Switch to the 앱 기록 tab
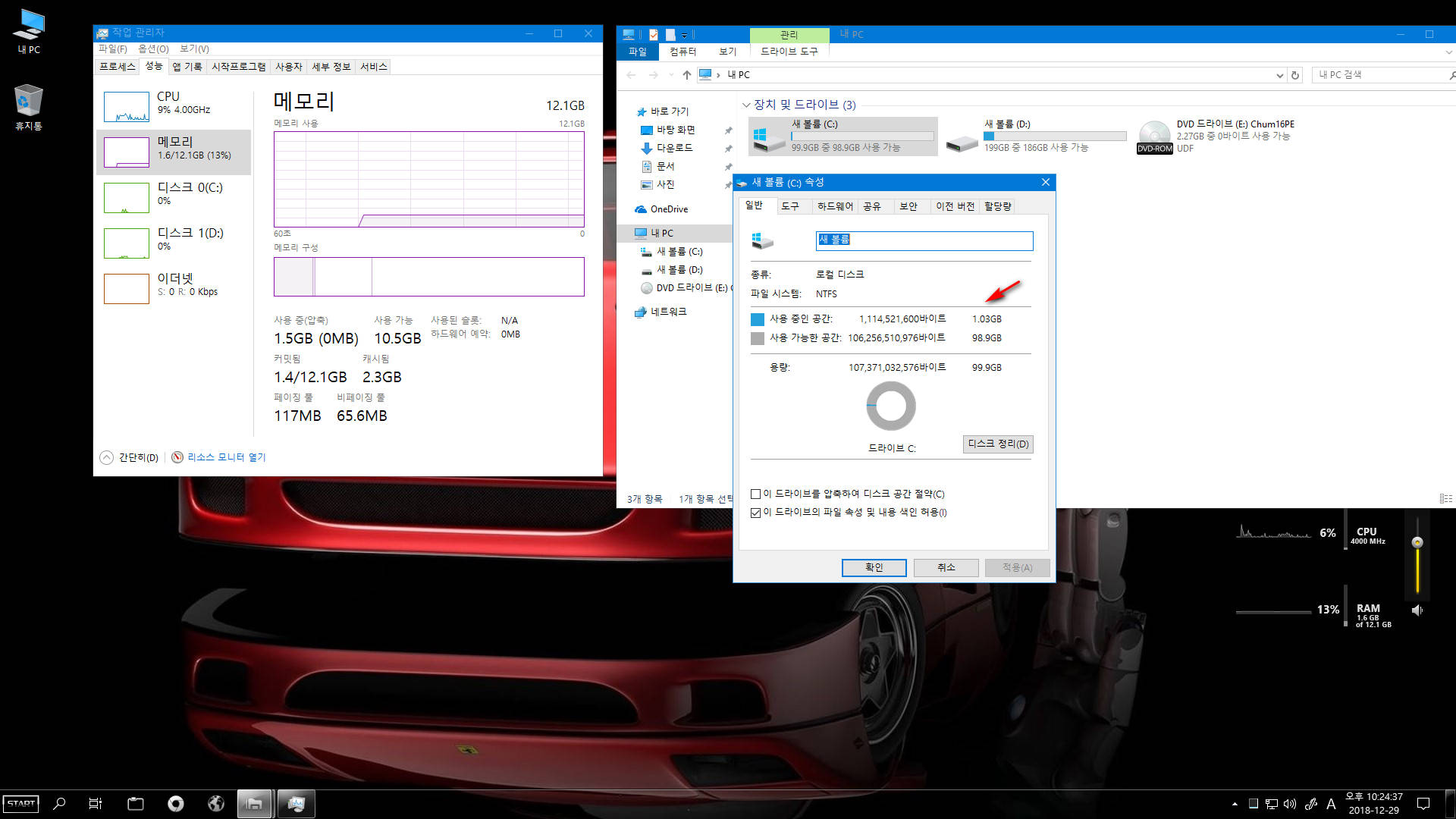The height and width of the screenshot is (819, 1456). click(x=187, y=67)
